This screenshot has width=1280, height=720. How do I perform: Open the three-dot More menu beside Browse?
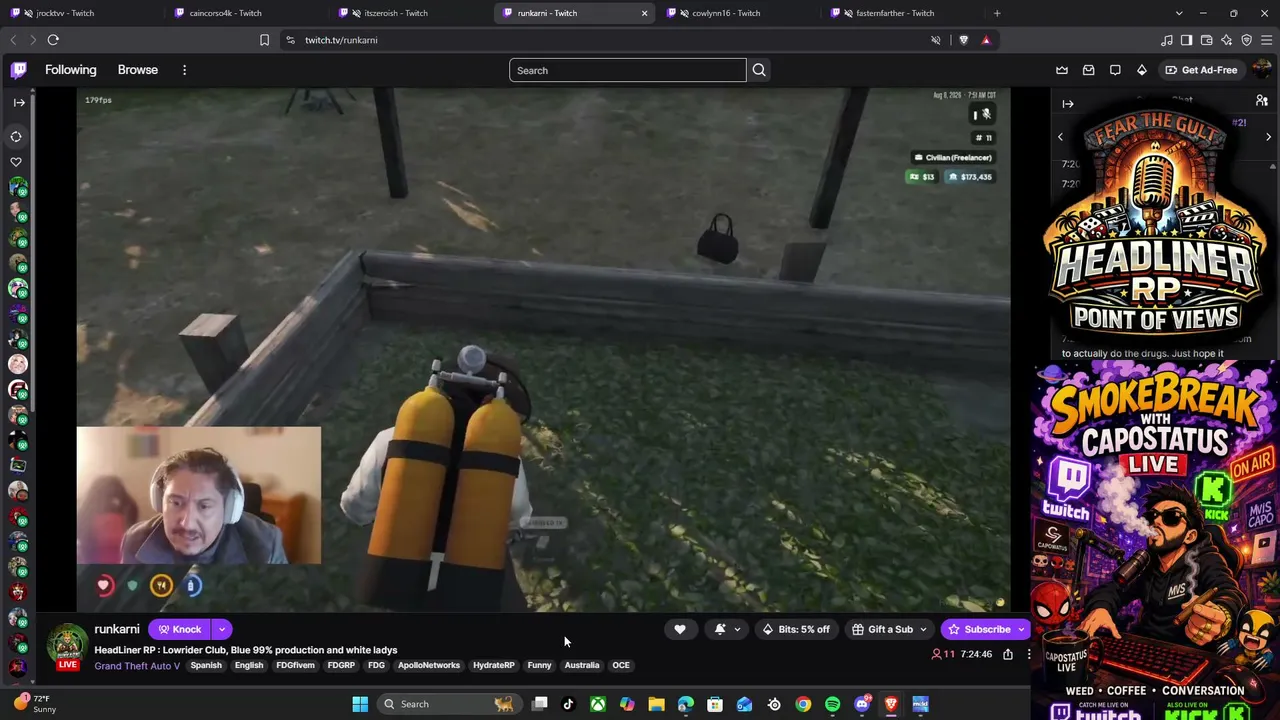pos(184,70)
